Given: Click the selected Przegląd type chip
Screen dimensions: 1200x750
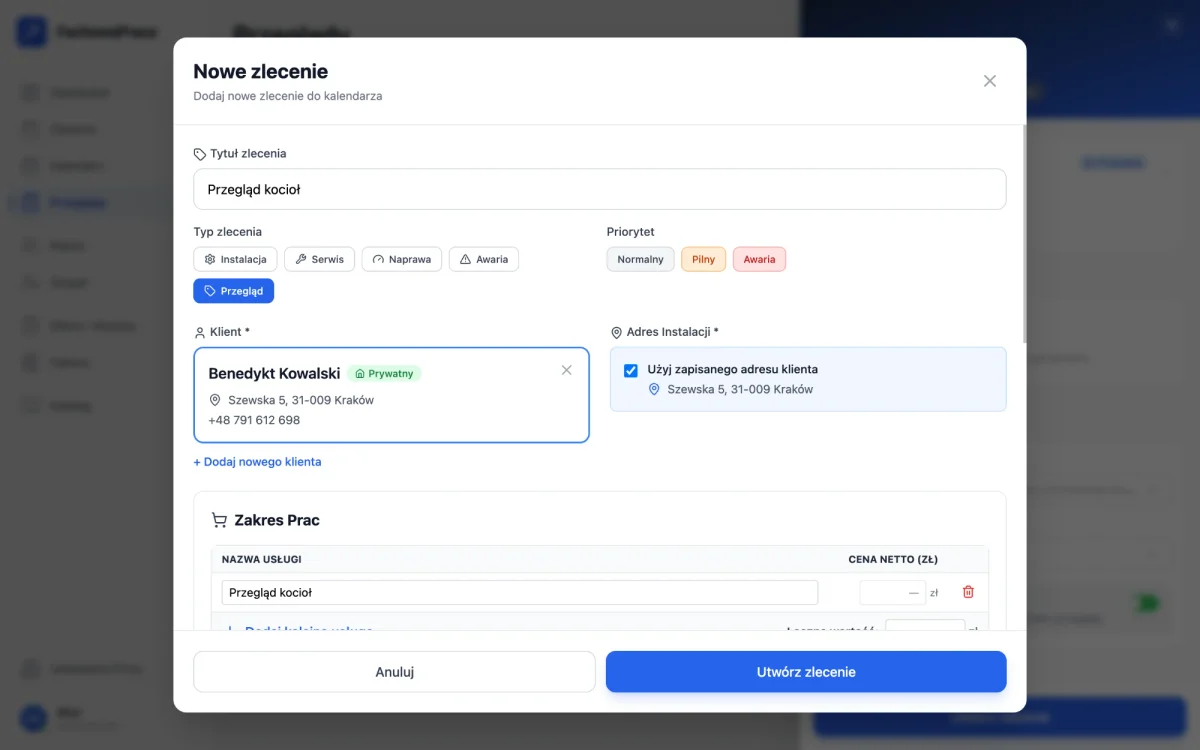Looking at the screenshot, I should 234,291.
